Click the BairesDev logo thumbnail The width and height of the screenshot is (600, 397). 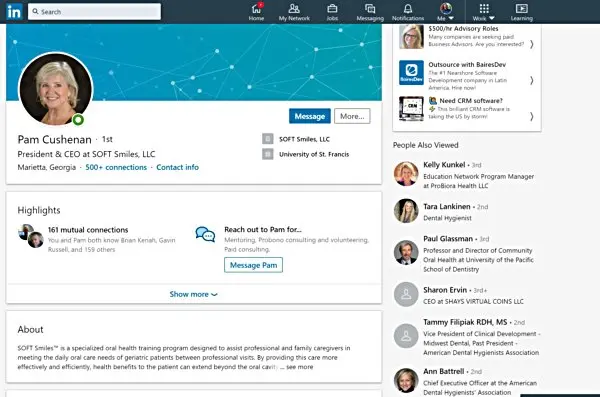click(x=411, y=72)
